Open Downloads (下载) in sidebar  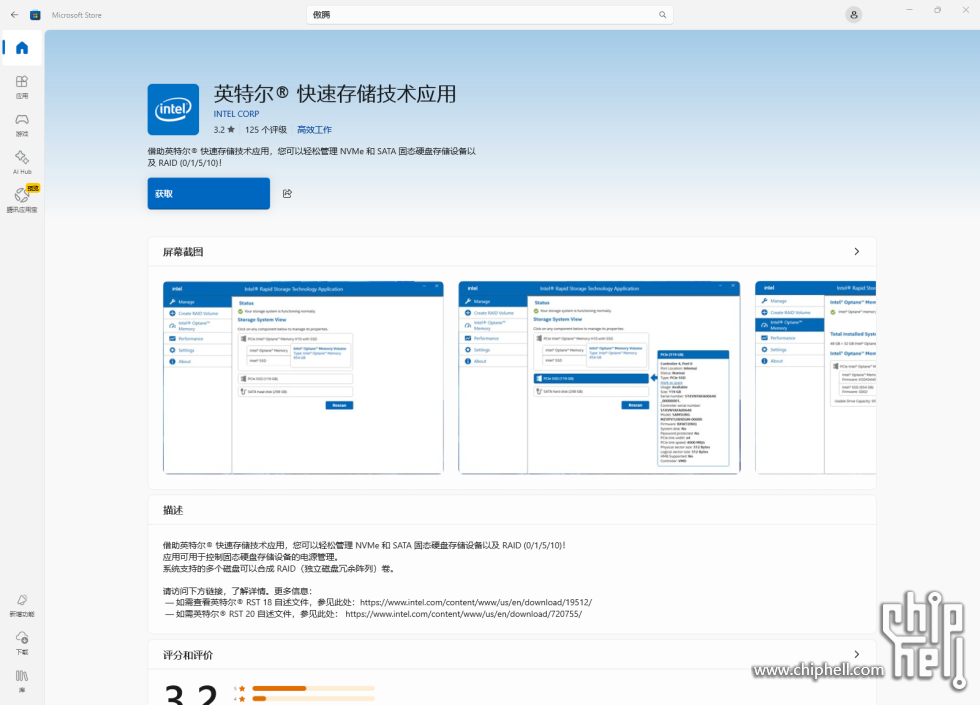[22, 642]
